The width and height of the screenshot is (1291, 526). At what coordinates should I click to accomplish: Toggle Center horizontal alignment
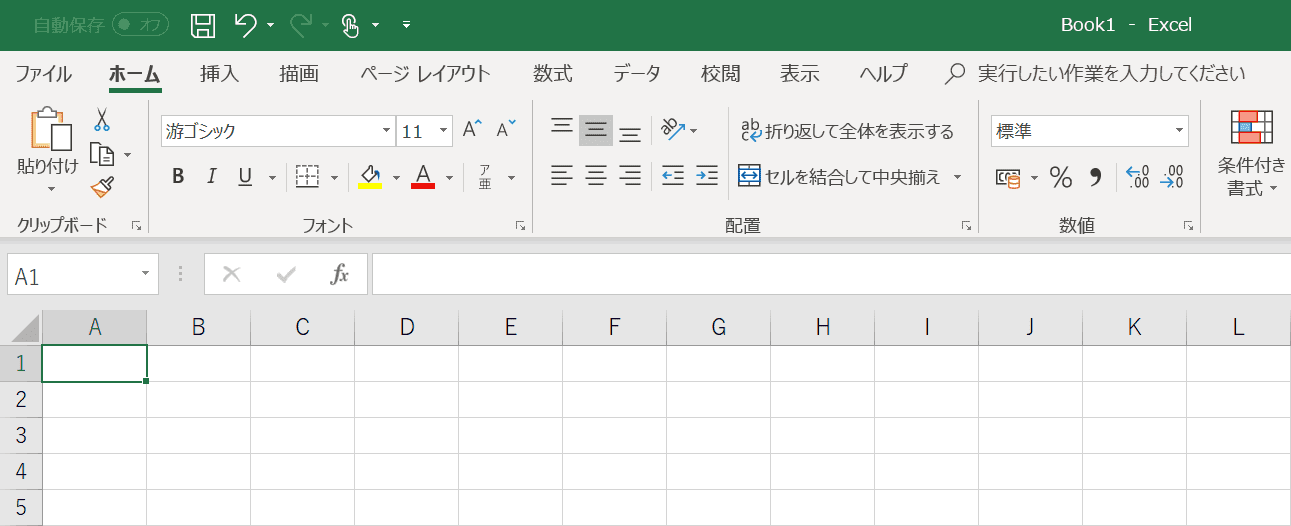pos(596,177)
